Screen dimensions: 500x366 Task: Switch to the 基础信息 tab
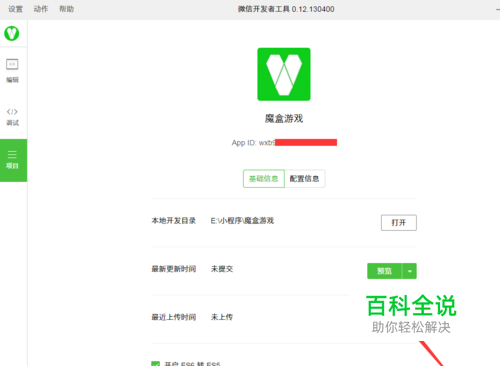(264, 179)
